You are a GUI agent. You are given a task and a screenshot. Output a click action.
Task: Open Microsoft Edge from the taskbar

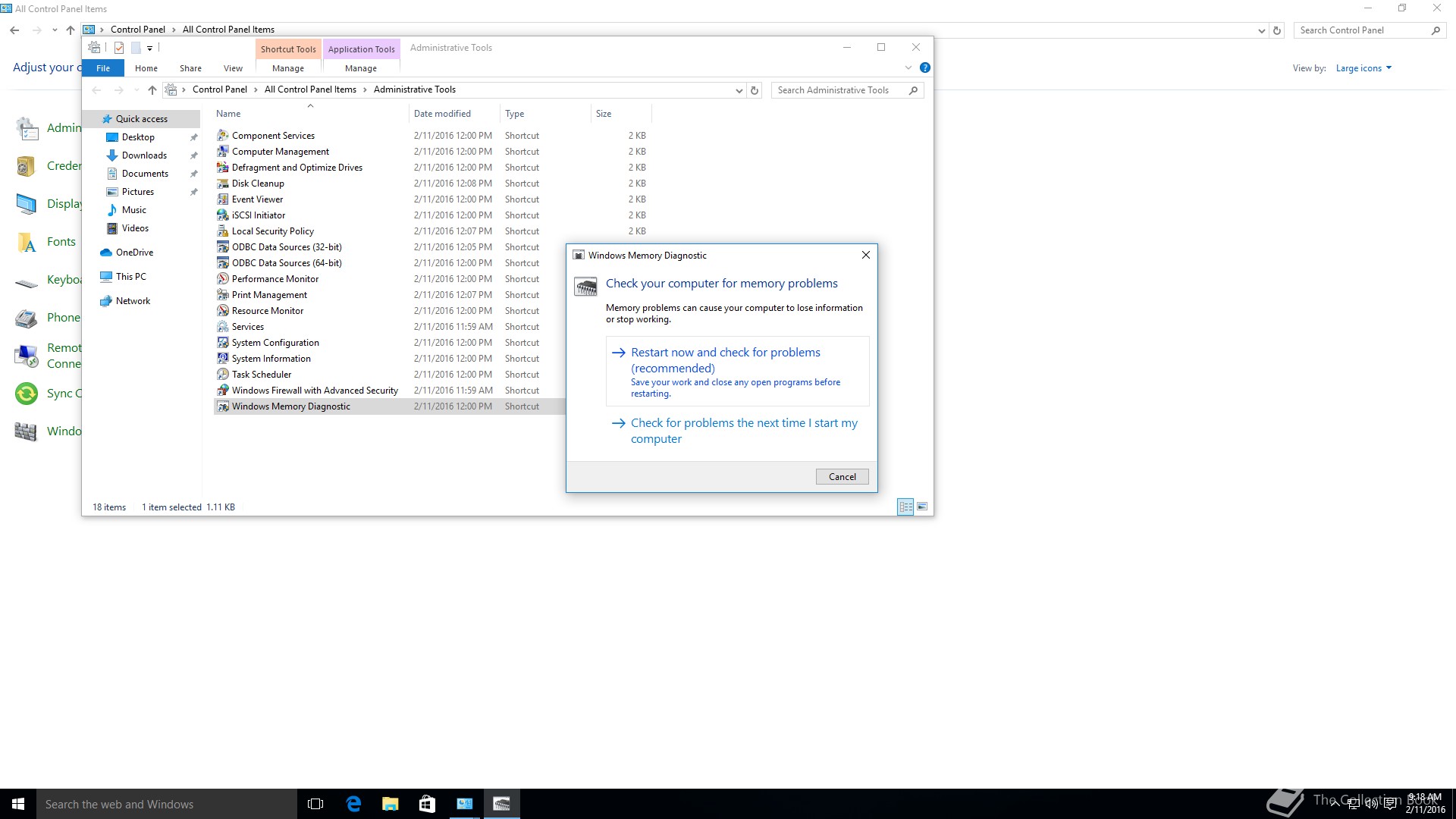click(353, 804)
